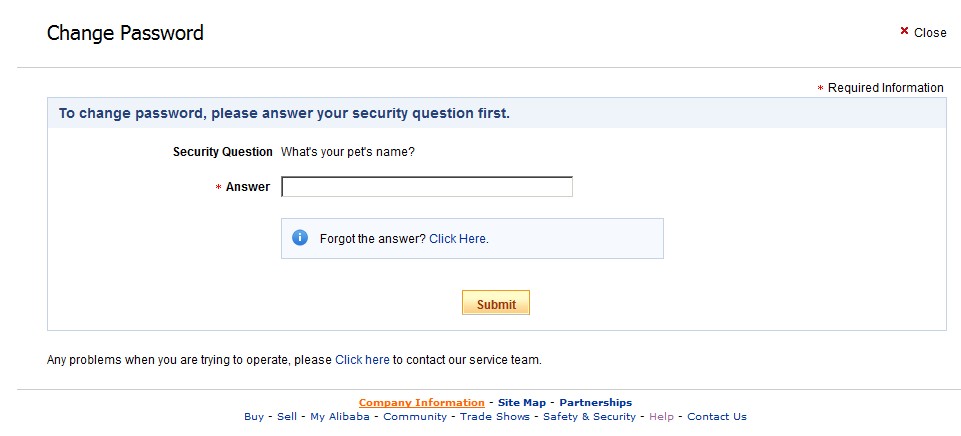The width and height of the screenshot is (961, 436).
Task: Close the Change Password dialog
Action: pos(923,32)
